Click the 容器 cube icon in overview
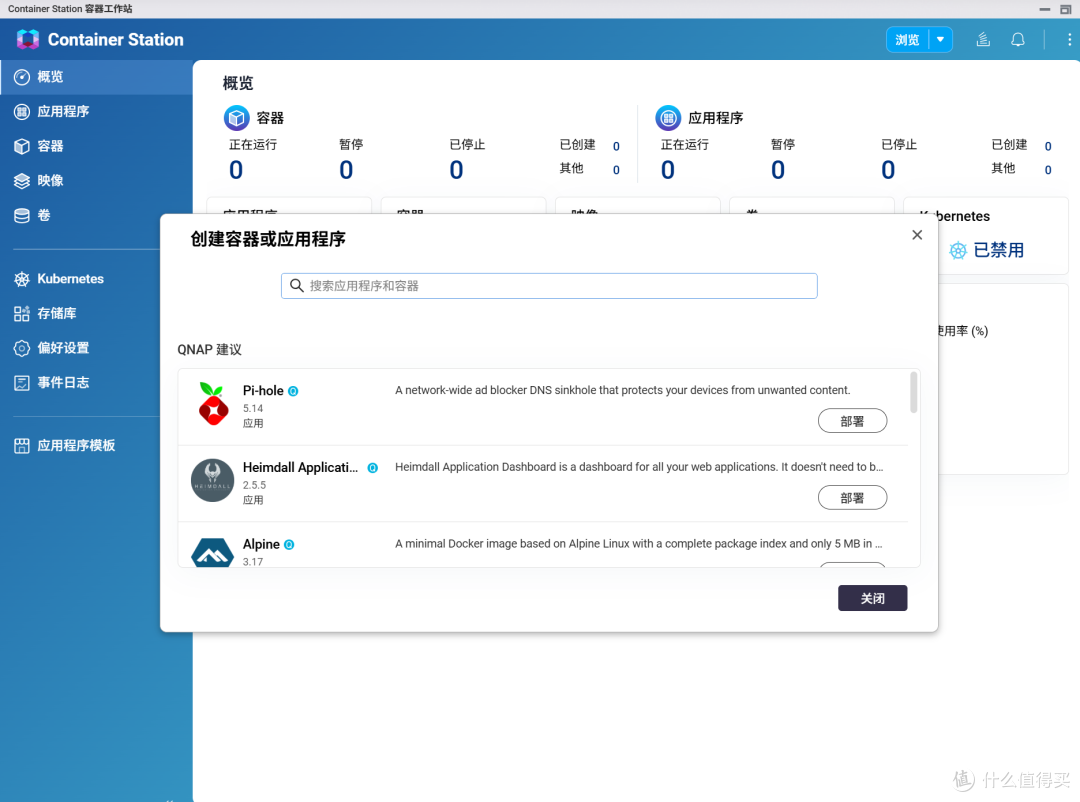 tap(236, 118)
